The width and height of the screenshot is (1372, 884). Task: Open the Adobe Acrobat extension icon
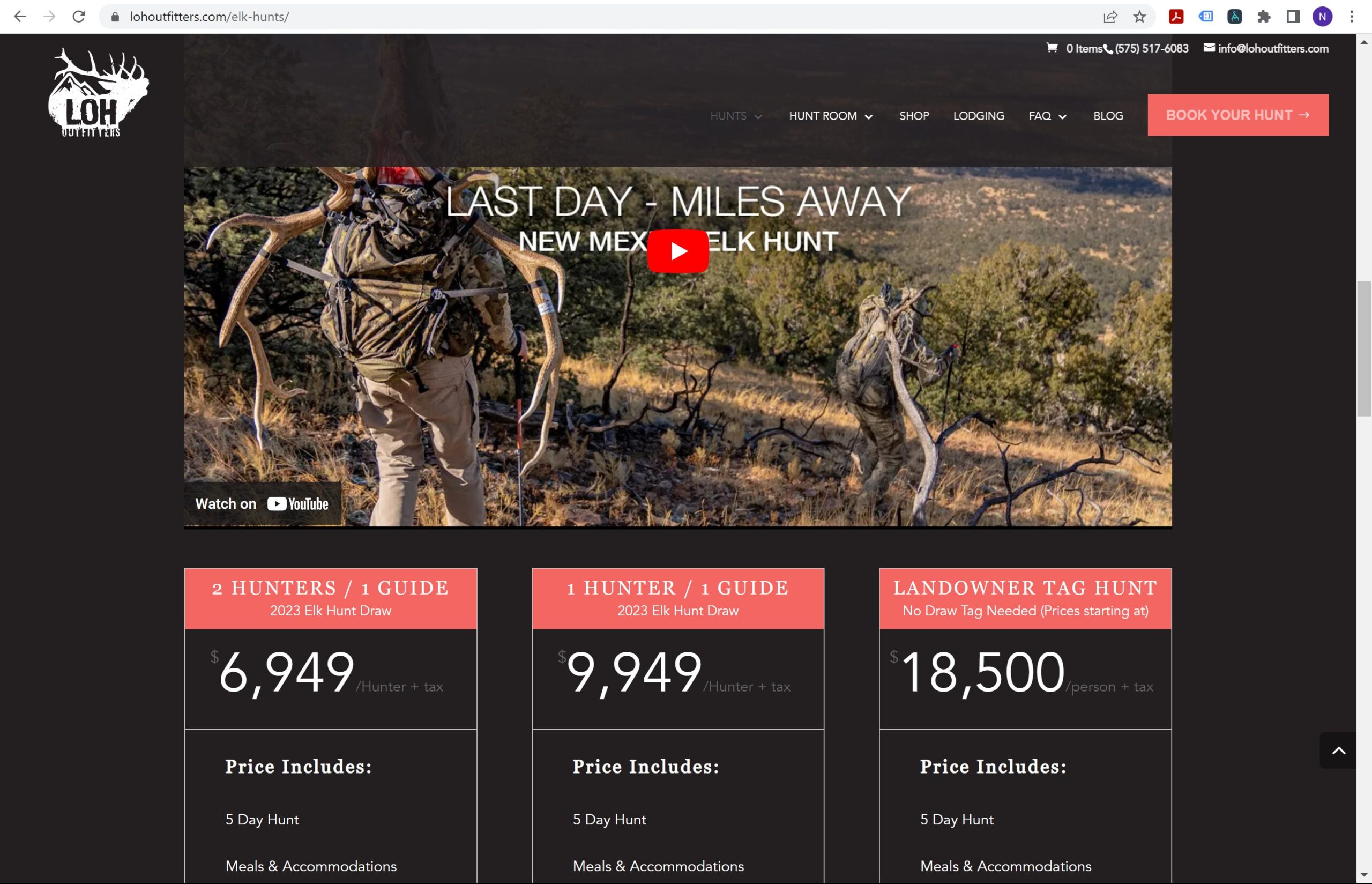click(x=1176, y=17)
